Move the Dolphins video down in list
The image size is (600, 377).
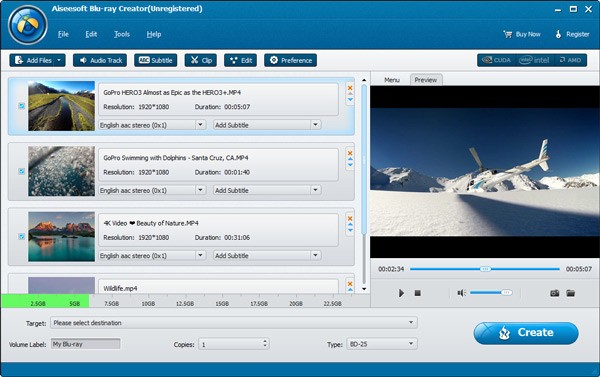tap(350, 165)
